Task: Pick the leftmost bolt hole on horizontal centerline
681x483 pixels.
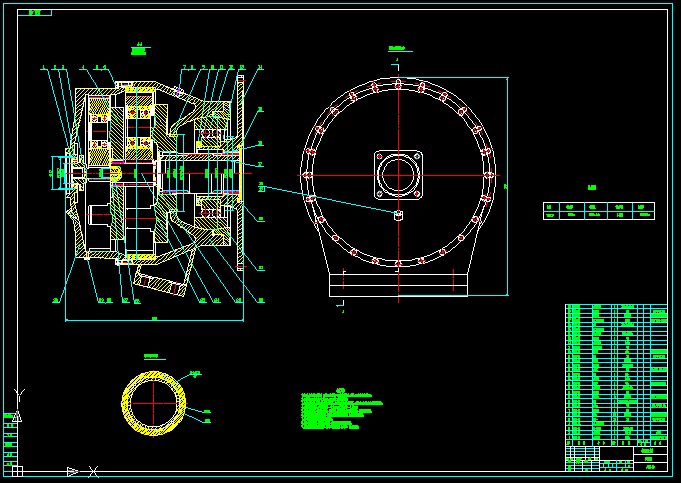Action: [x=307, y=175]
